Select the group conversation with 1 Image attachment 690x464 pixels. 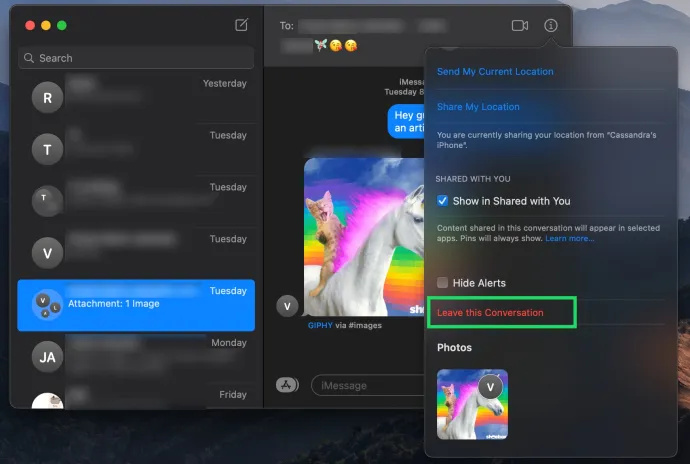(136, 305)
